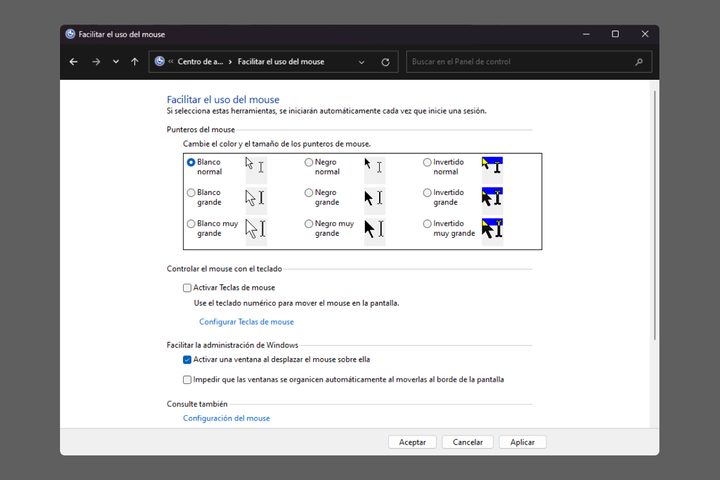
Task: Go up one level with Up arrow
Action: pos(135,62)
